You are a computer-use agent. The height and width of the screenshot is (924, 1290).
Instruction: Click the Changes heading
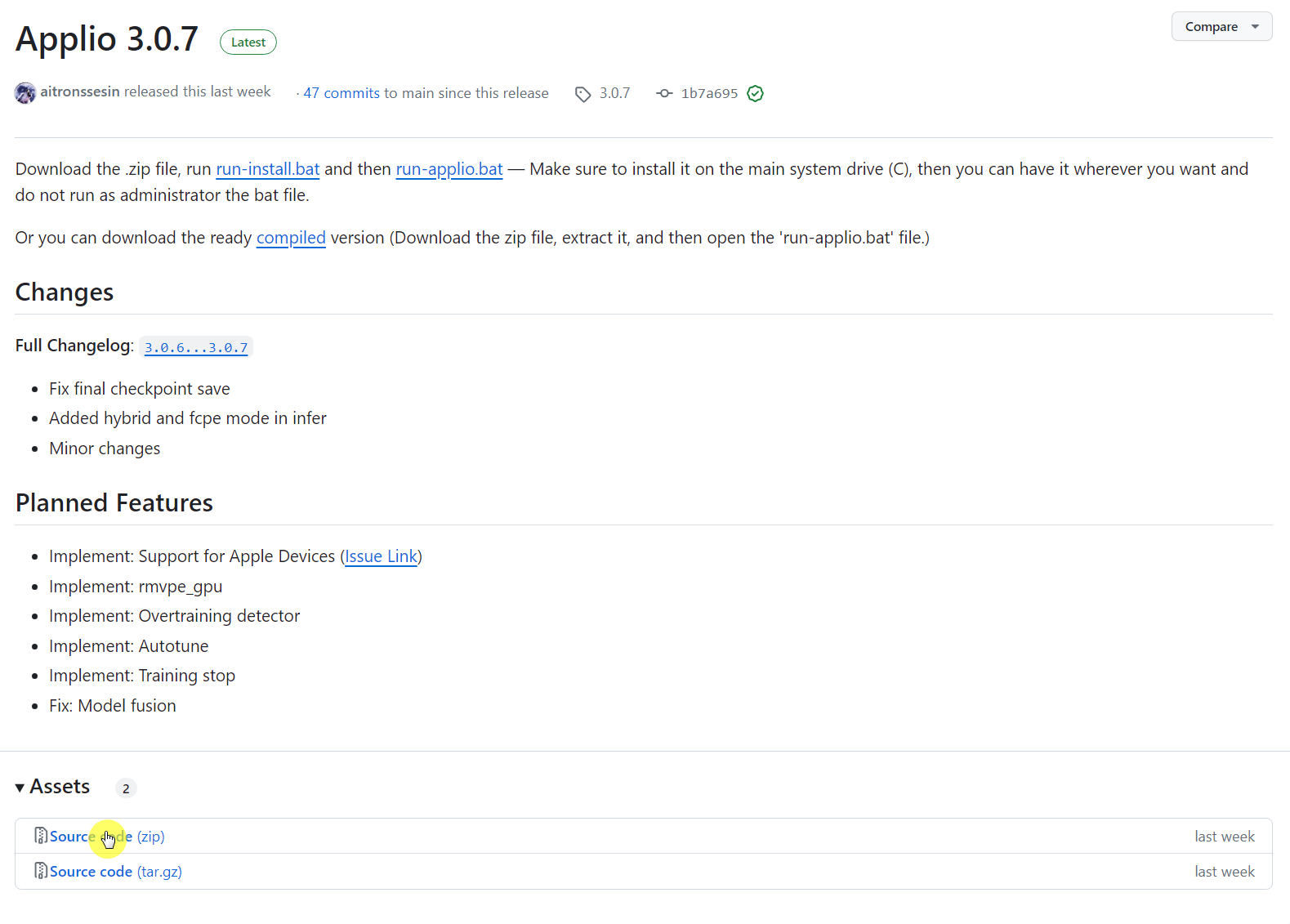tap(65, 292)
